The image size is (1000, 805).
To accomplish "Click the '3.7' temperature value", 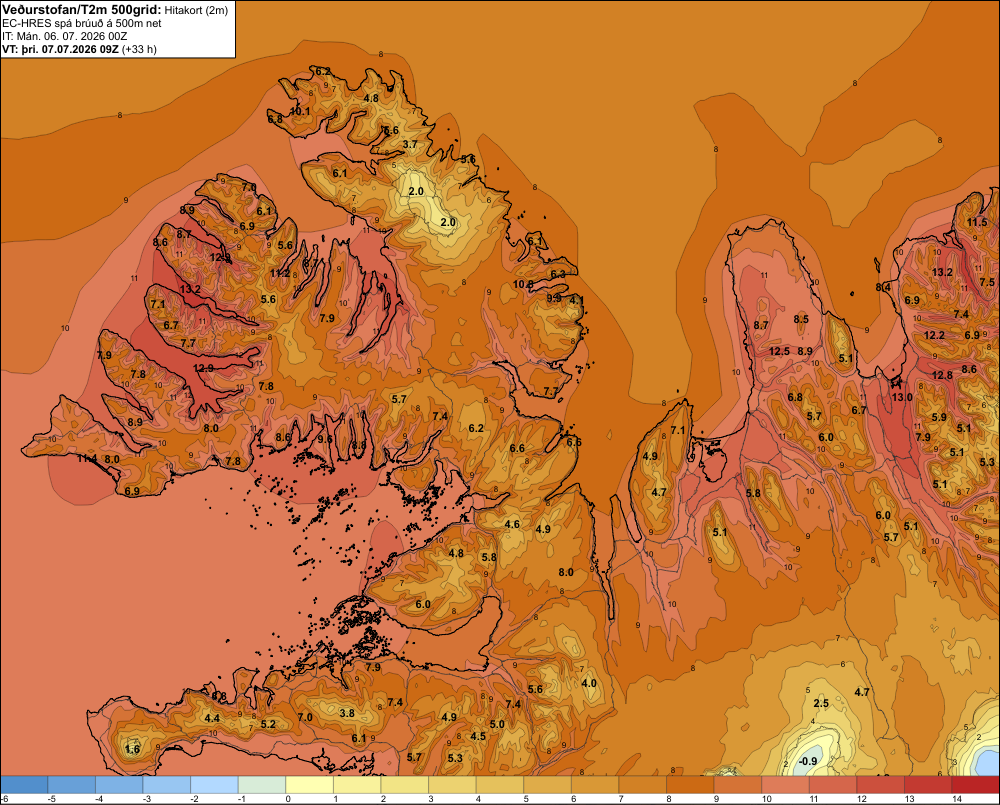I will (x=410, y=145).
